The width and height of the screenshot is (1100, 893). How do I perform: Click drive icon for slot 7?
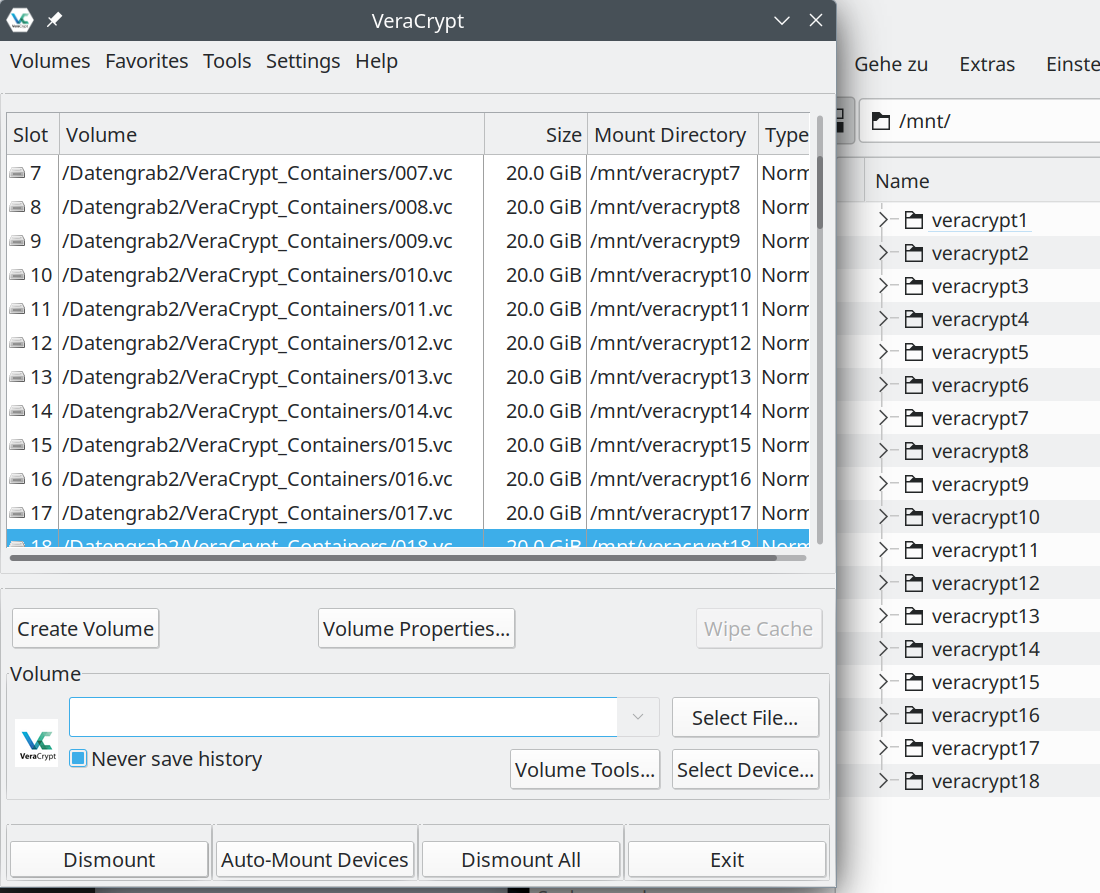(17, 173)
